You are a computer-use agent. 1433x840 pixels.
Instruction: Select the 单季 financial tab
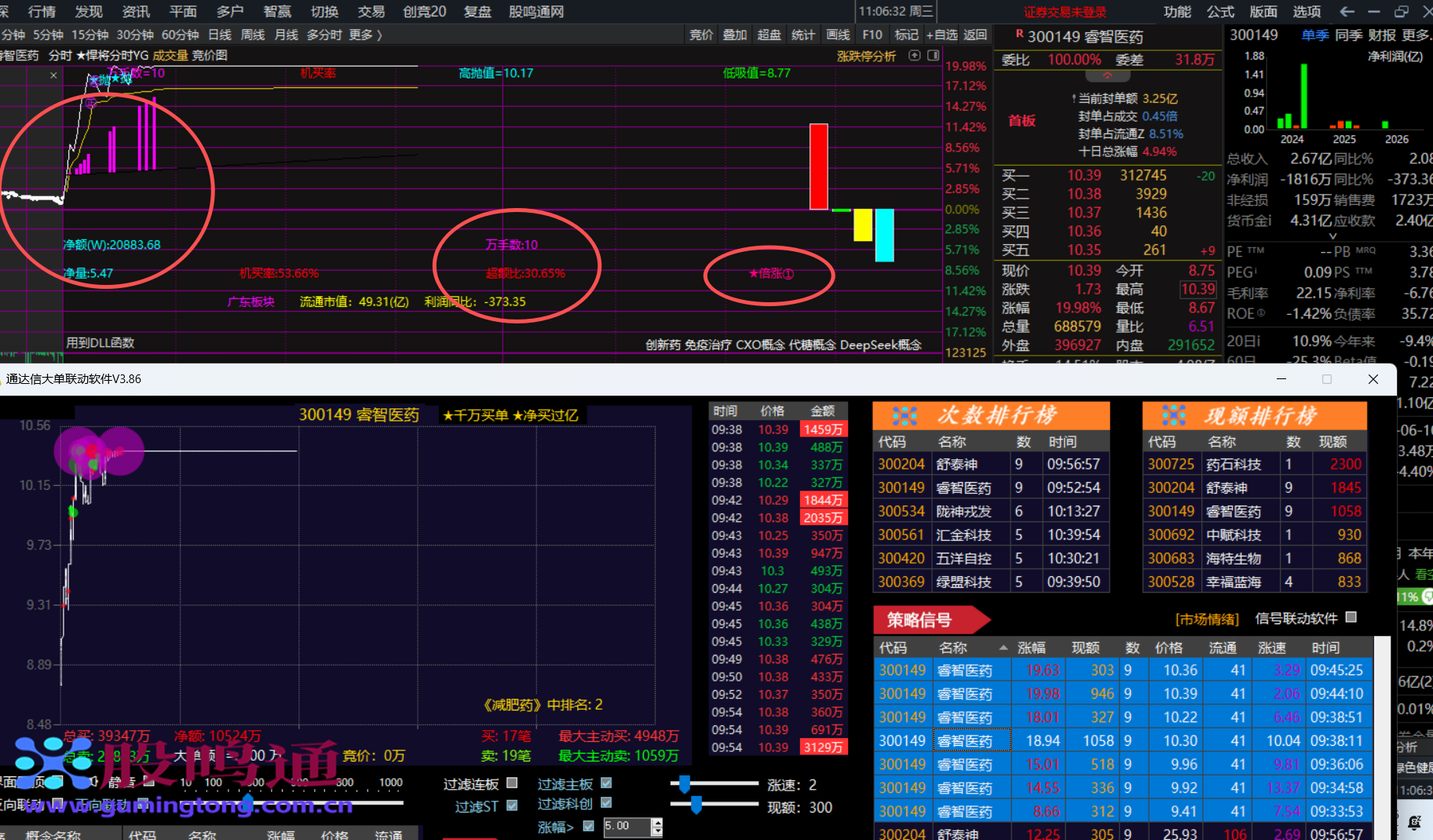pyautogui.click(x=1314, y=35)
